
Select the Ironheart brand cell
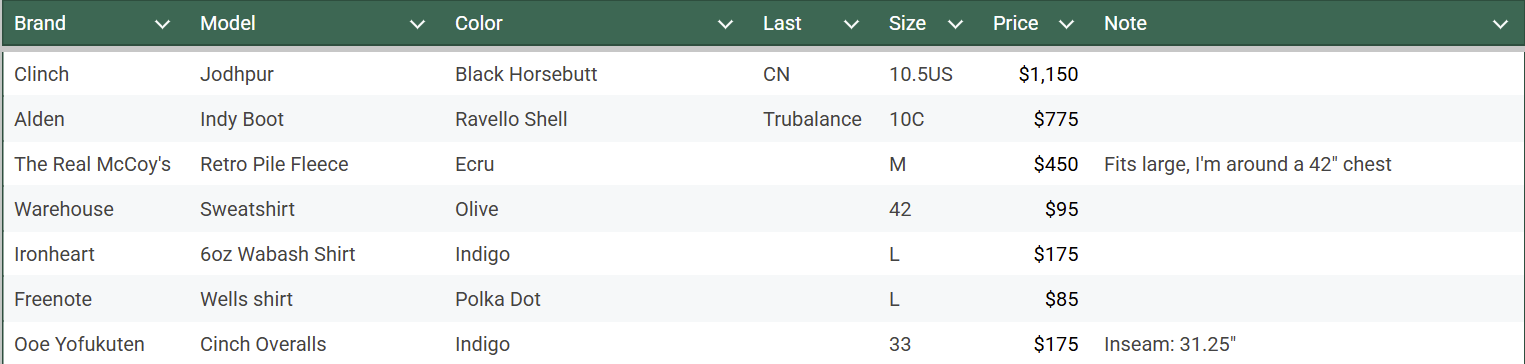point(55,254)
